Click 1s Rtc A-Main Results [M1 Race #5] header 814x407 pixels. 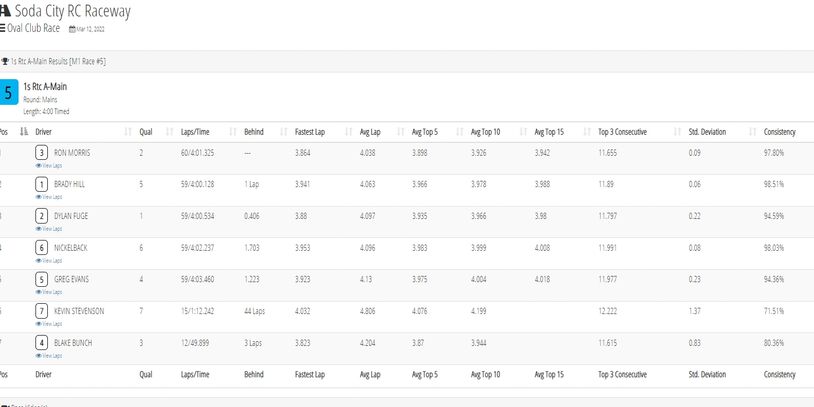coord(58,61)
